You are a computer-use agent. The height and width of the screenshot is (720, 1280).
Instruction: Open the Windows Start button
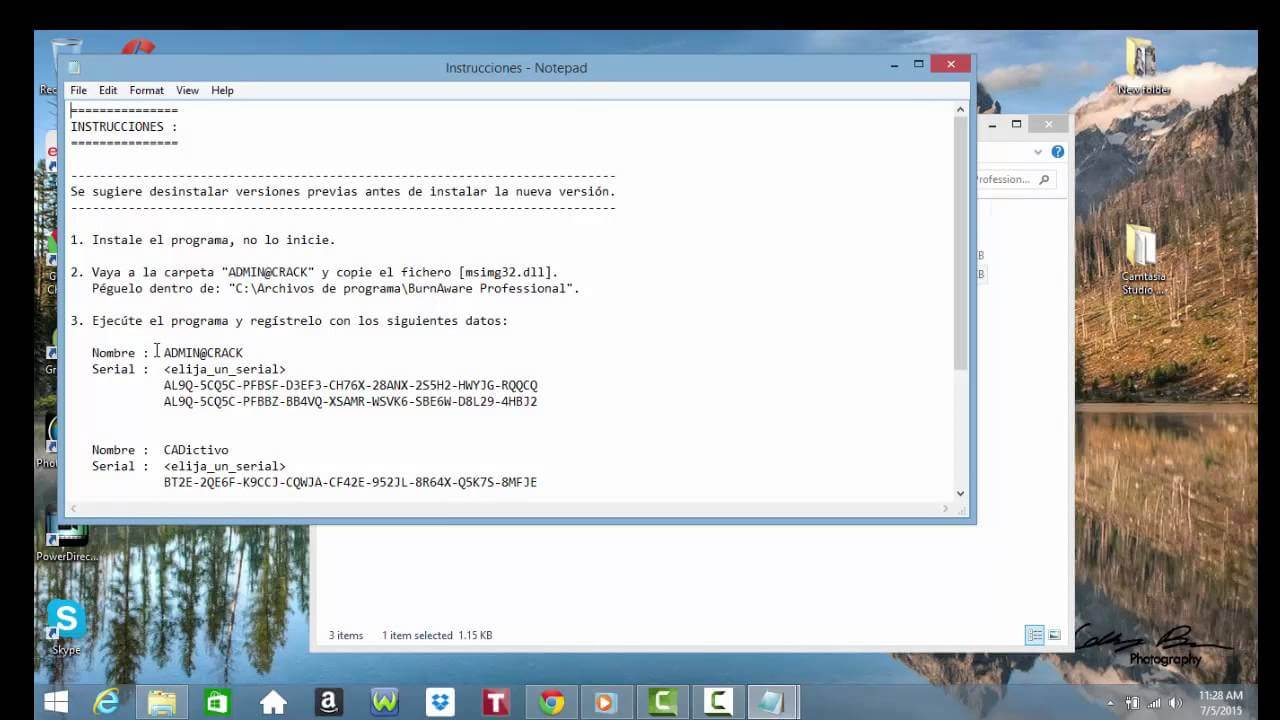click(56, 702)
